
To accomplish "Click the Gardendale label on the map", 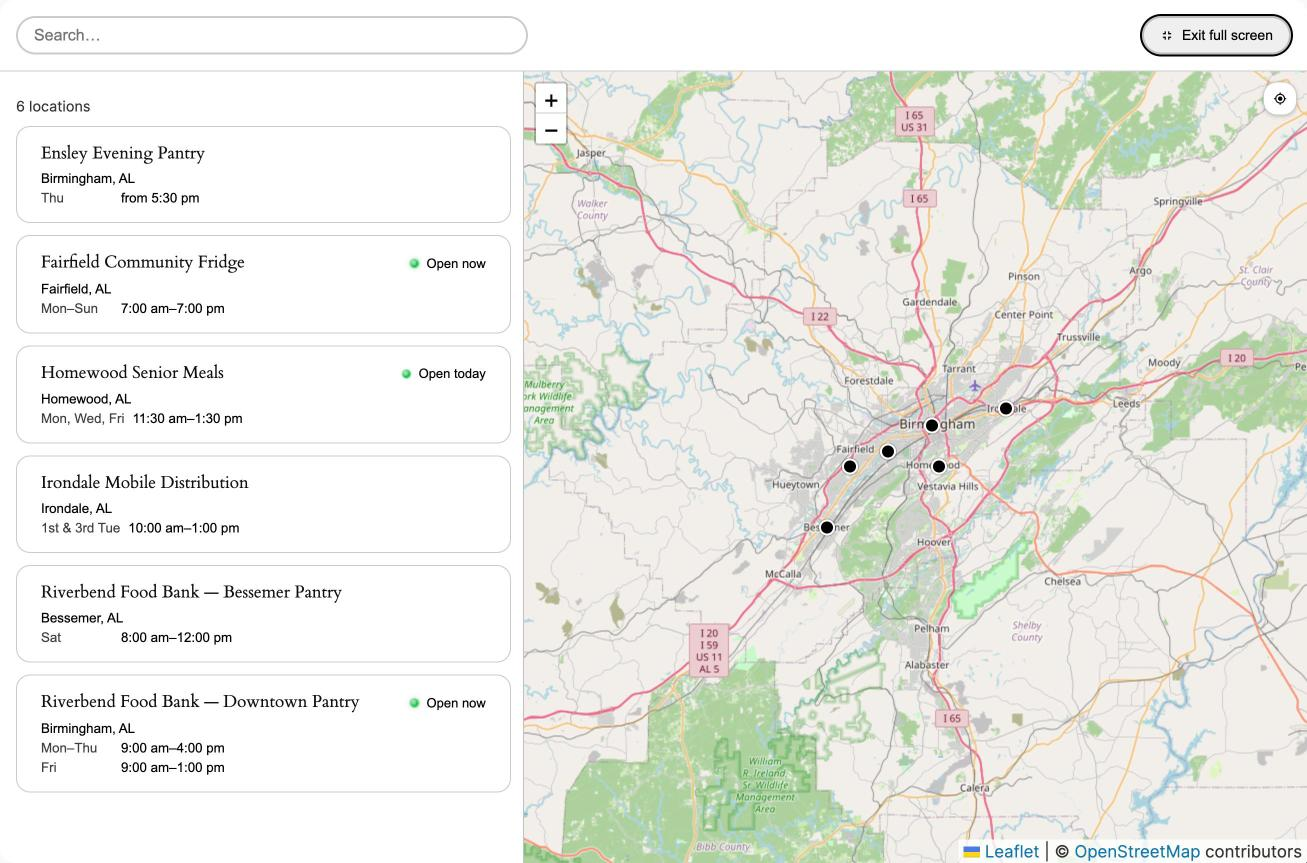I will [x=930, y=301].
